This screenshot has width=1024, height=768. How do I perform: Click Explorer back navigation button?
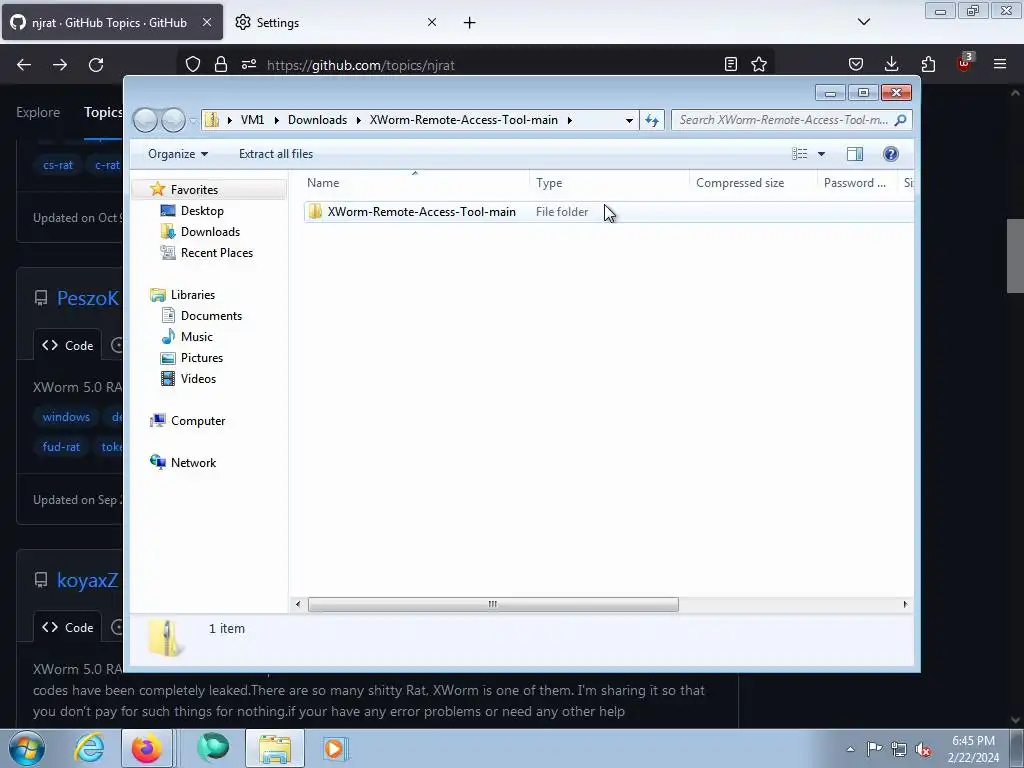[x=146, y=120]
